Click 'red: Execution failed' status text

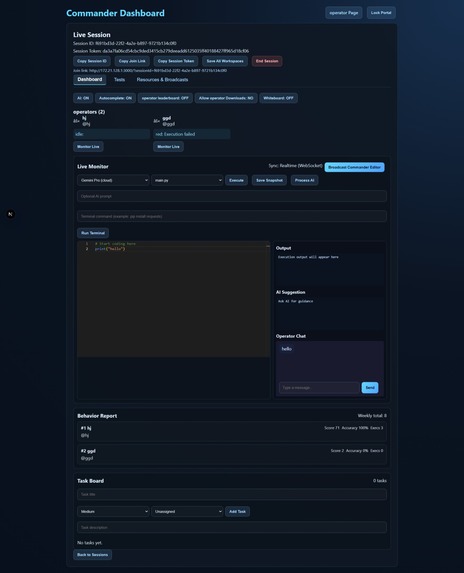click(191, 134)
